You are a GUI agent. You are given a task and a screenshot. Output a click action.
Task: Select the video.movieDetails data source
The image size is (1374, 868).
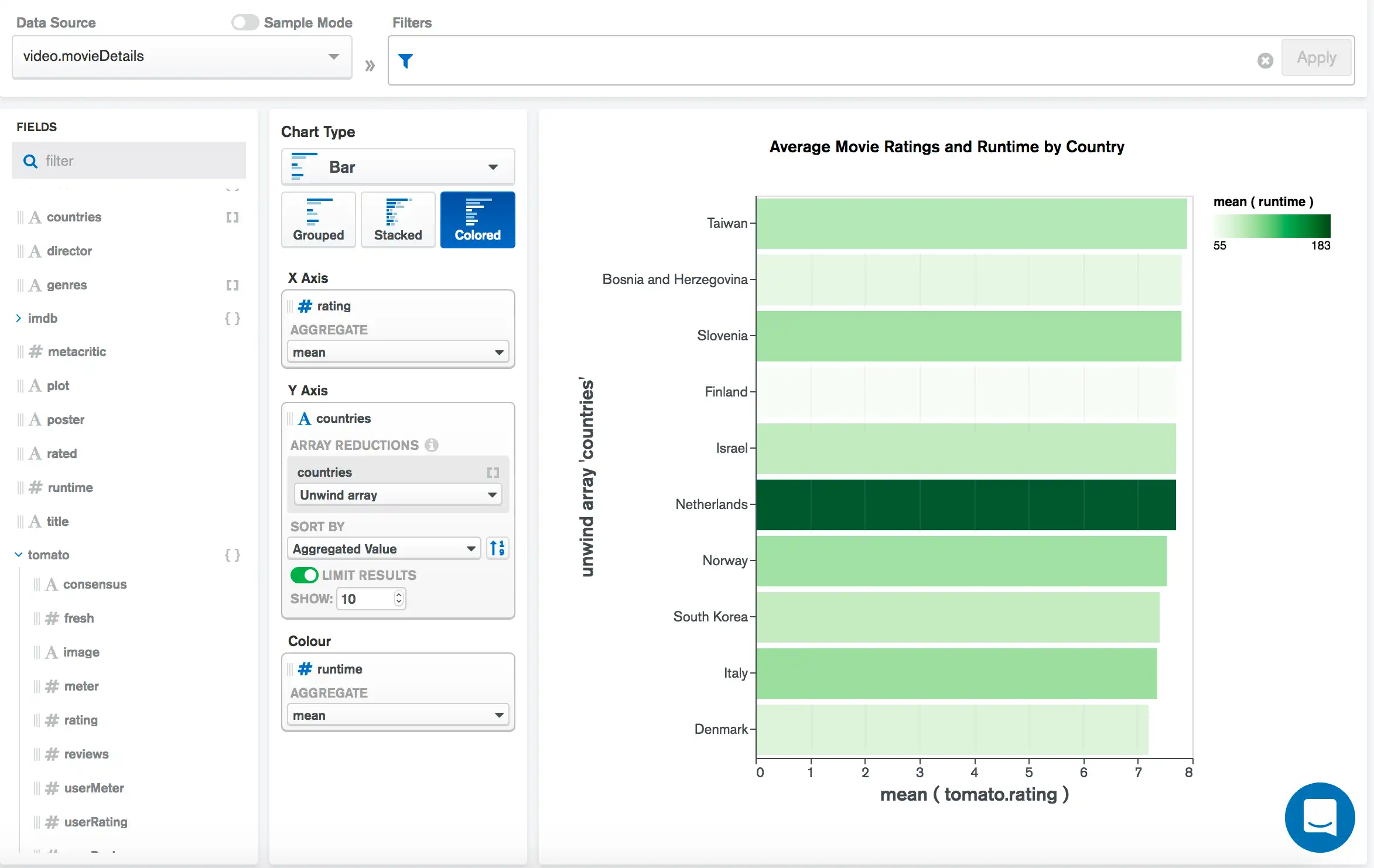181,56
